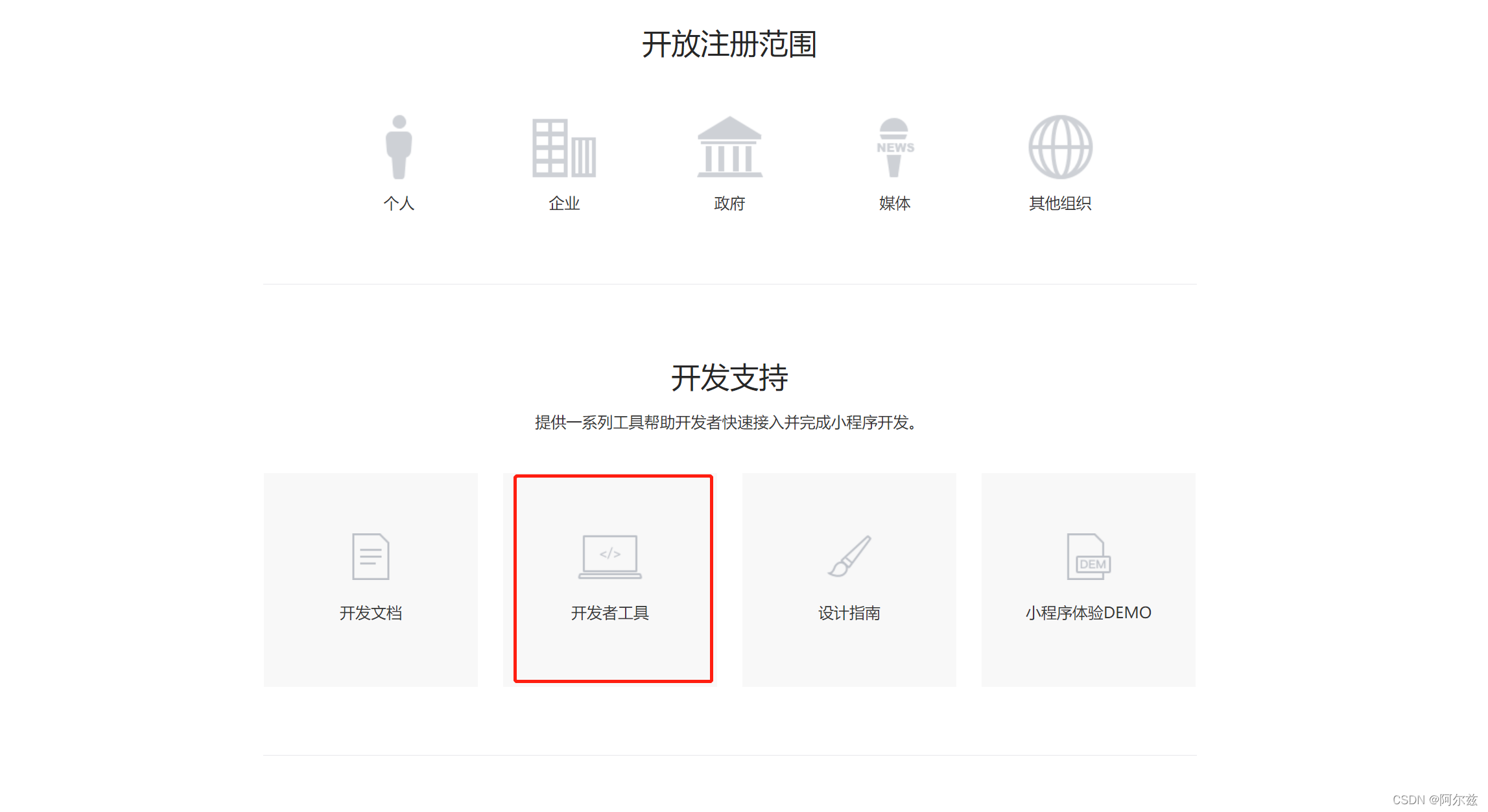
Task: Open the 设计指南 card
Action: click(849, 579)
